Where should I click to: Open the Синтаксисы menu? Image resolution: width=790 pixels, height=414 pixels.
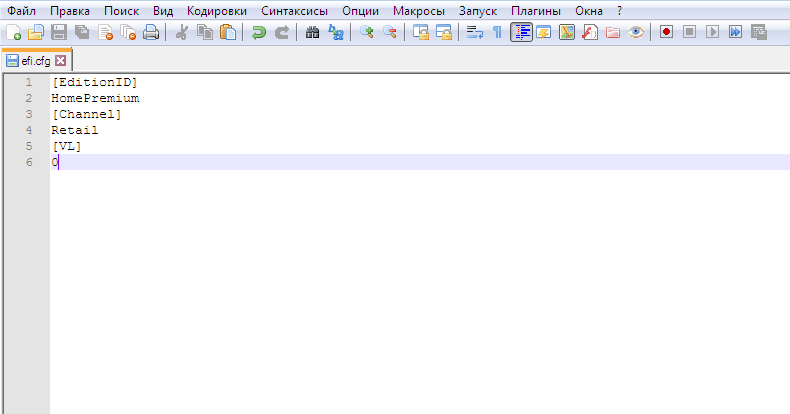[295, 11]
